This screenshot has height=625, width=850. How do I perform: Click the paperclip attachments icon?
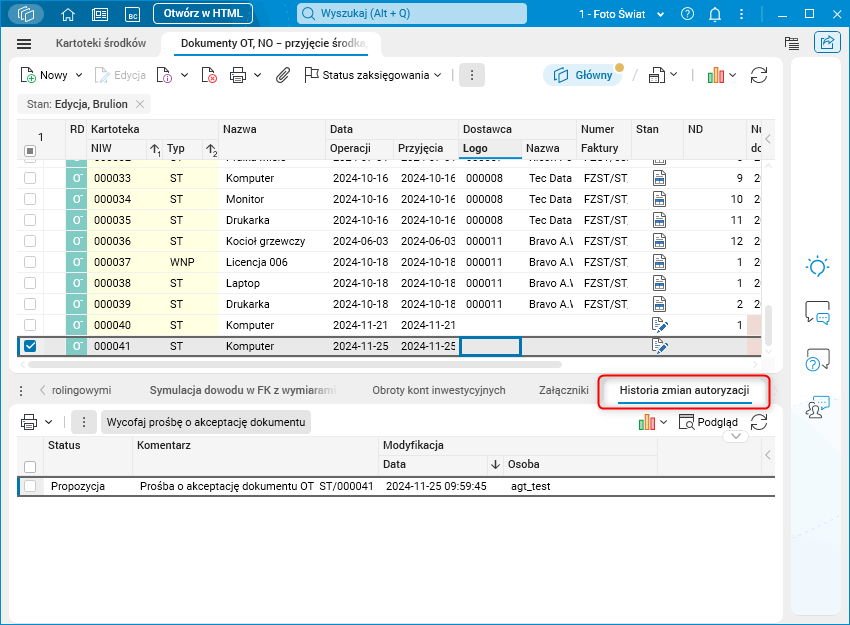coord(283,75)
